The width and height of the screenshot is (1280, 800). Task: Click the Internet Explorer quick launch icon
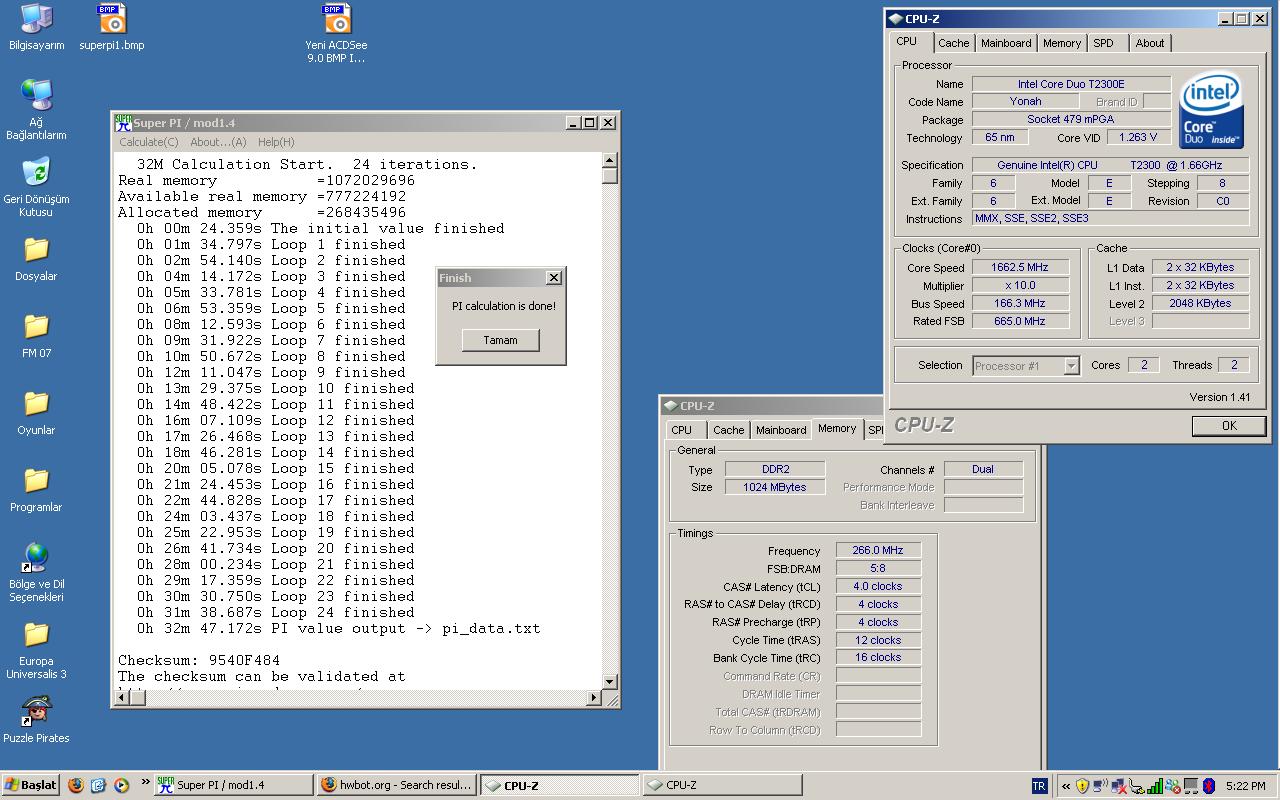pos(98,785)
